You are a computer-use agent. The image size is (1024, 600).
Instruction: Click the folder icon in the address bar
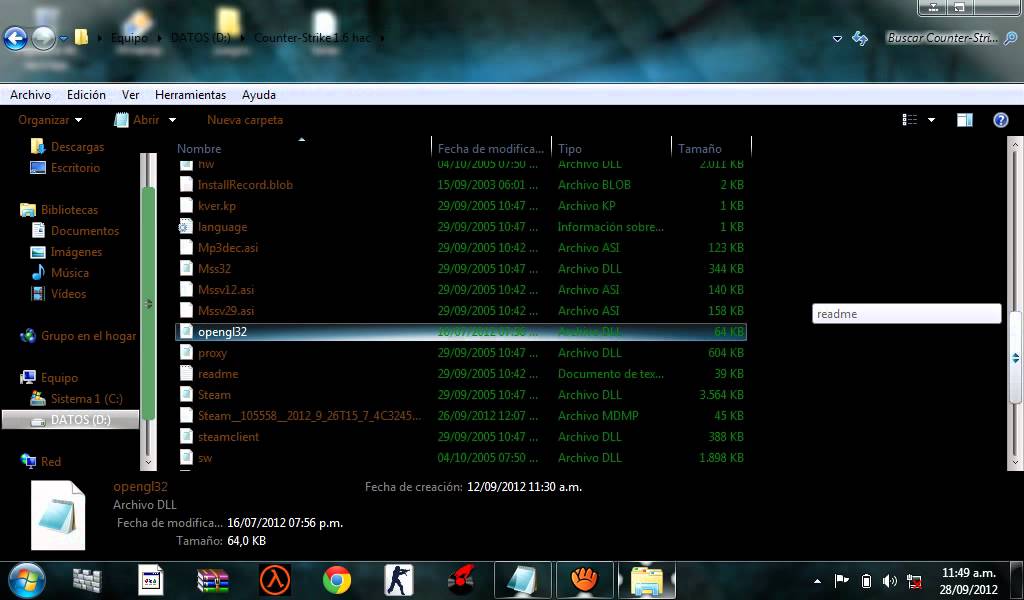[81, 37]
